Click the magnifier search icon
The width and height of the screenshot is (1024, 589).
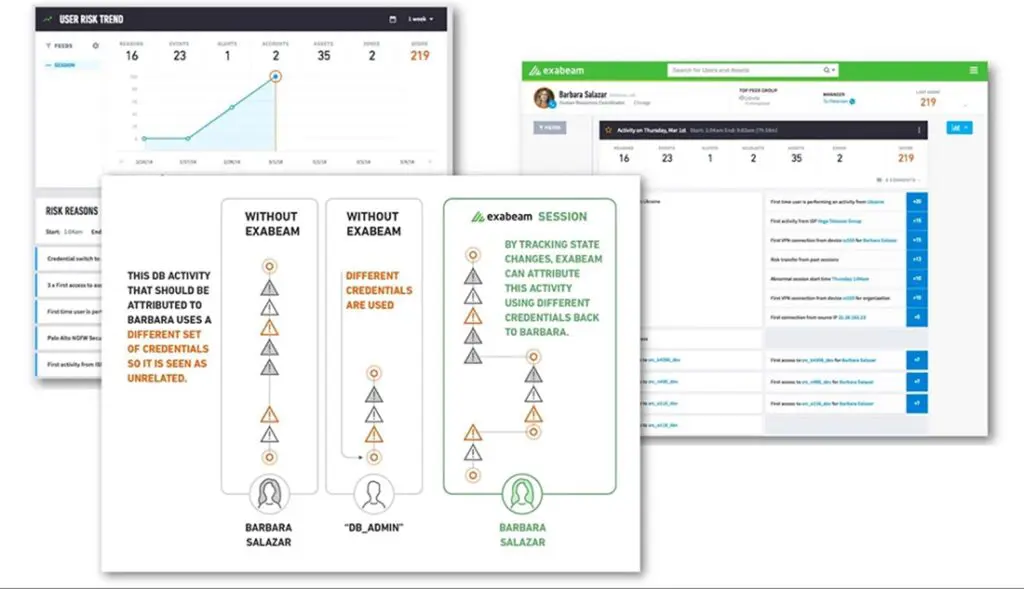click(x=824, y=70)
